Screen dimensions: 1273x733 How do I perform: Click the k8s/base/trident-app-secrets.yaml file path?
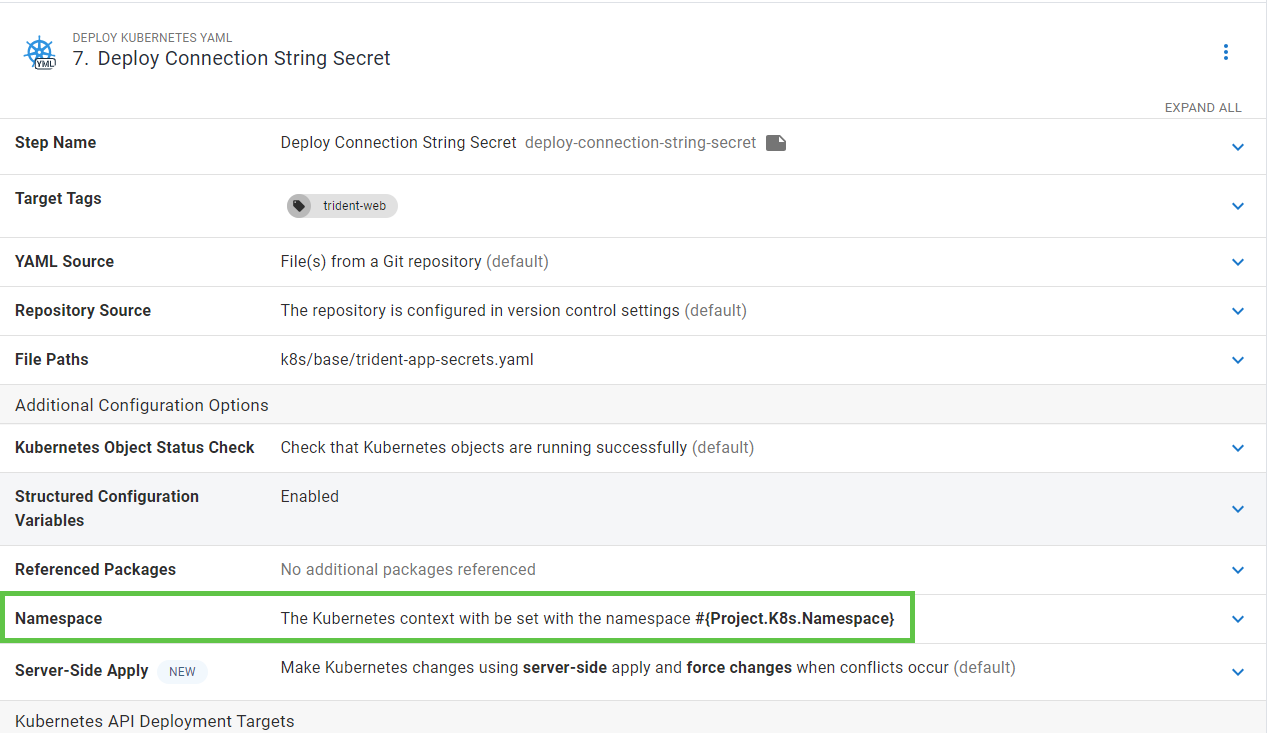407,360
